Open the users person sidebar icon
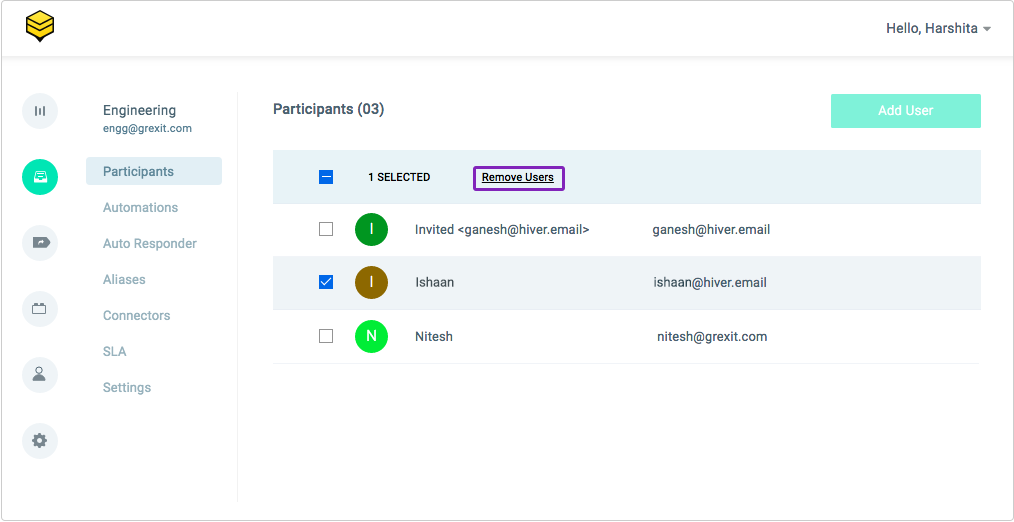 tap(40, 375)
